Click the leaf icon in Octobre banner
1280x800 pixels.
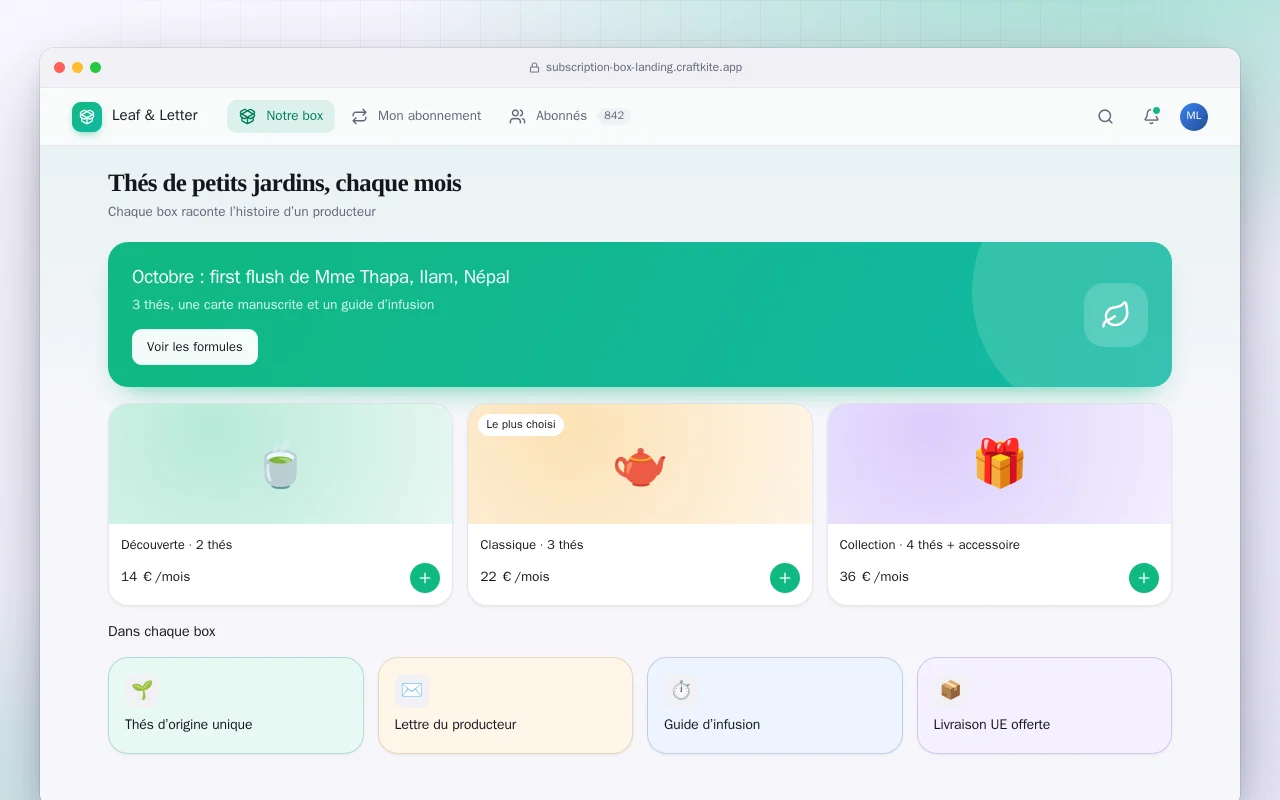(1116, 315)
